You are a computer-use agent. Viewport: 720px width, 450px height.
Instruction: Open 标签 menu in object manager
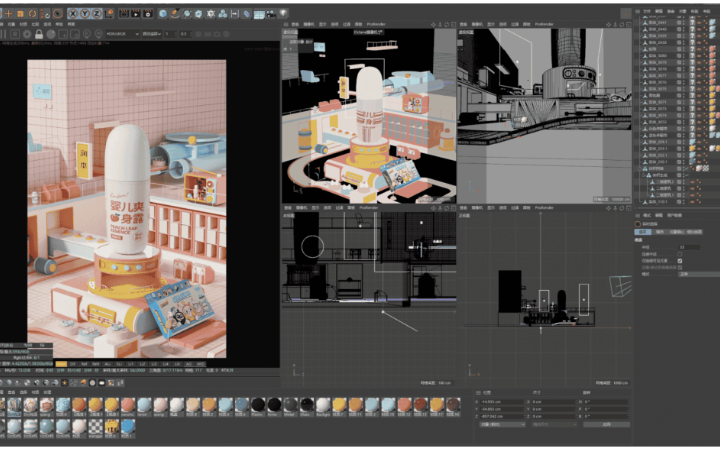(694, 11)
